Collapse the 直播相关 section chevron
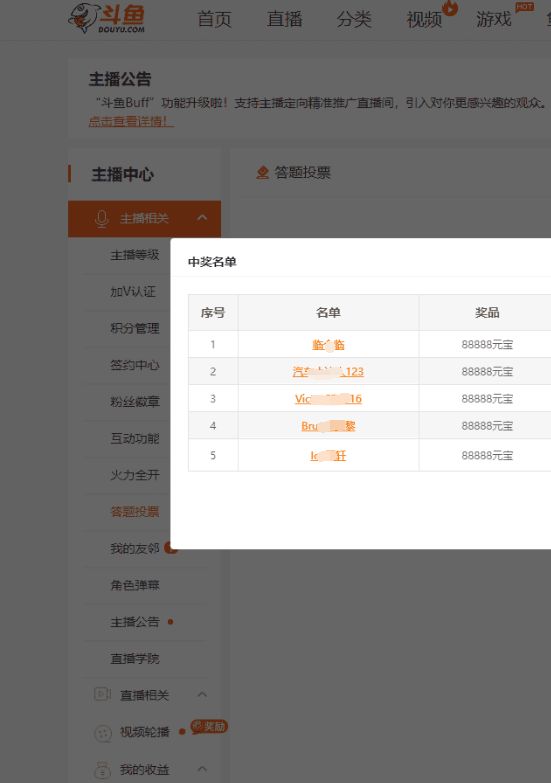 pyautogui.click(x=202, y=694)
